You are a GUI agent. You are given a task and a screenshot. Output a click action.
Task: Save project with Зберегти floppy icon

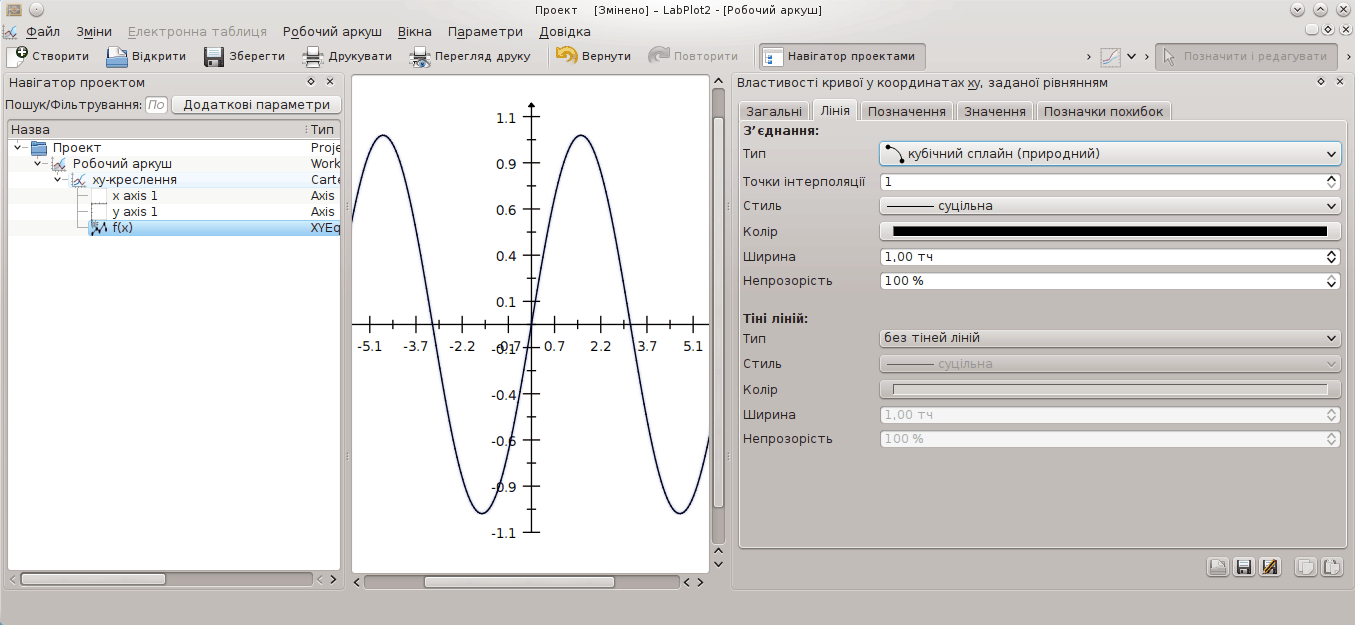click(214, 56)
